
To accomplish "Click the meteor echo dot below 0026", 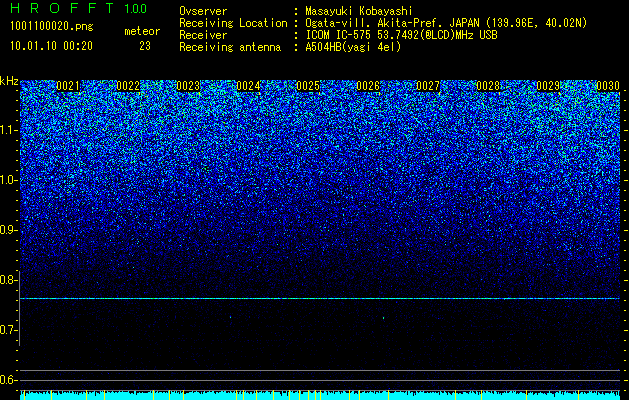I will 383,318.
